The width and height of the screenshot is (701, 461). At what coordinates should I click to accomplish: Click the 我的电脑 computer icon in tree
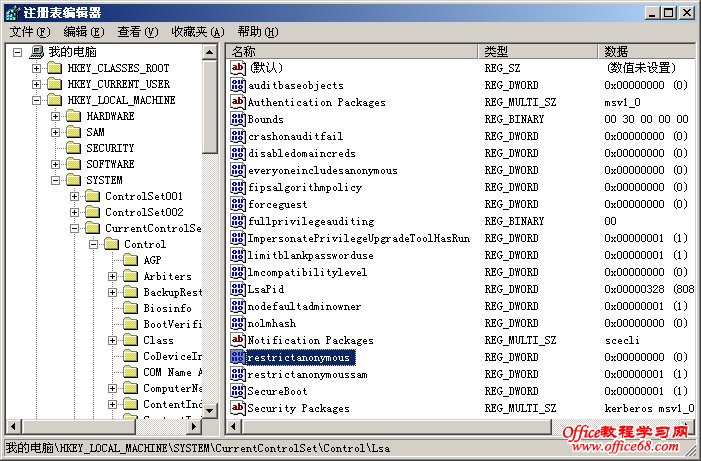(x=36, y=52)
